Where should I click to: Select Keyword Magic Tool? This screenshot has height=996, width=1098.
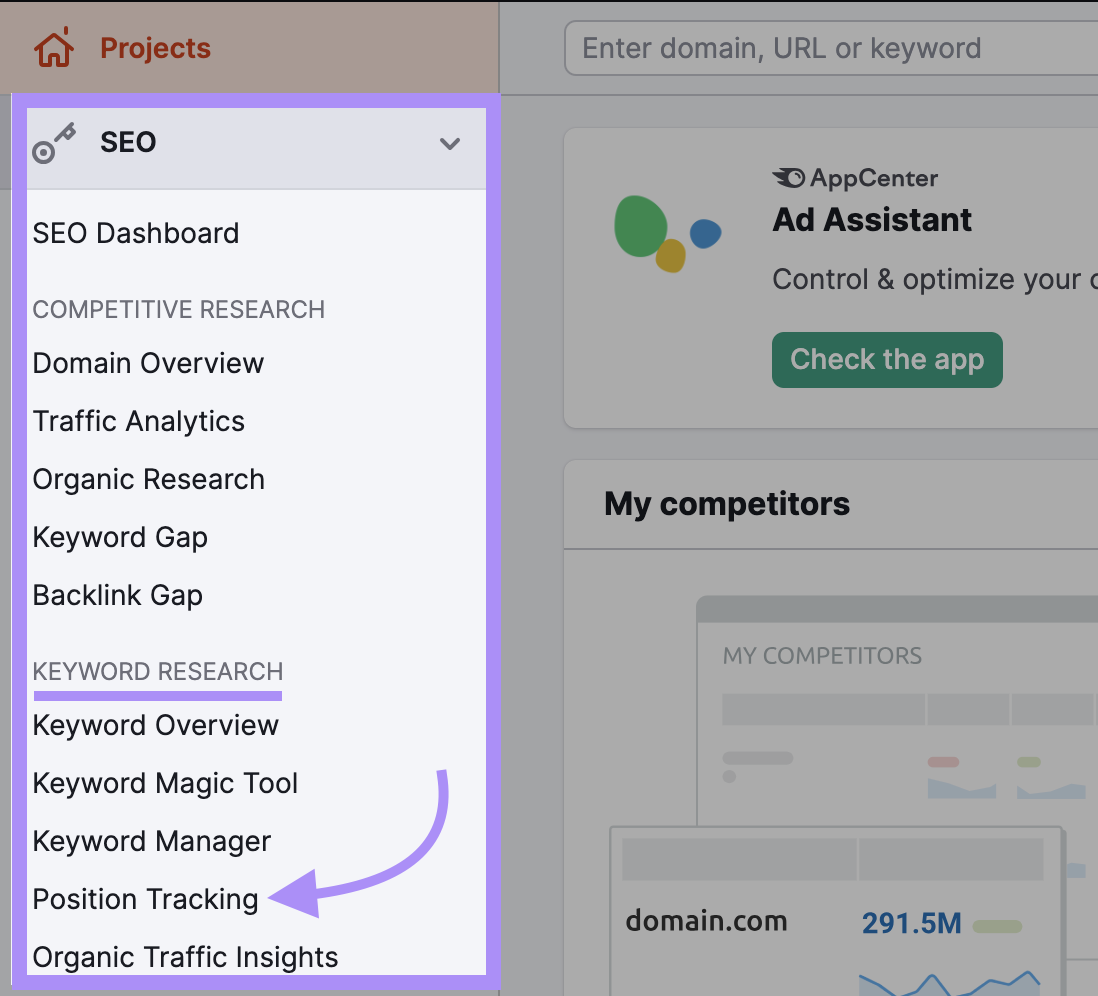pyautogui.click(x=165, y=783)
